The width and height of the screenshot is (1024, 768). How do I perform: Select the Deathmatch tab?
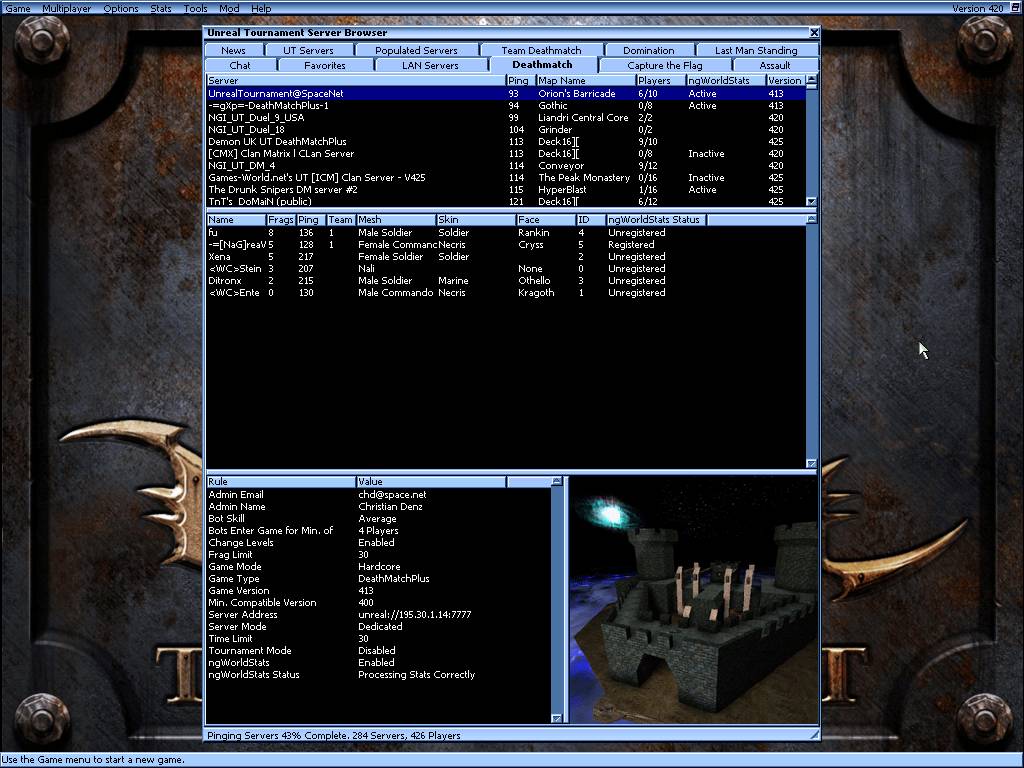coord(542,65)
